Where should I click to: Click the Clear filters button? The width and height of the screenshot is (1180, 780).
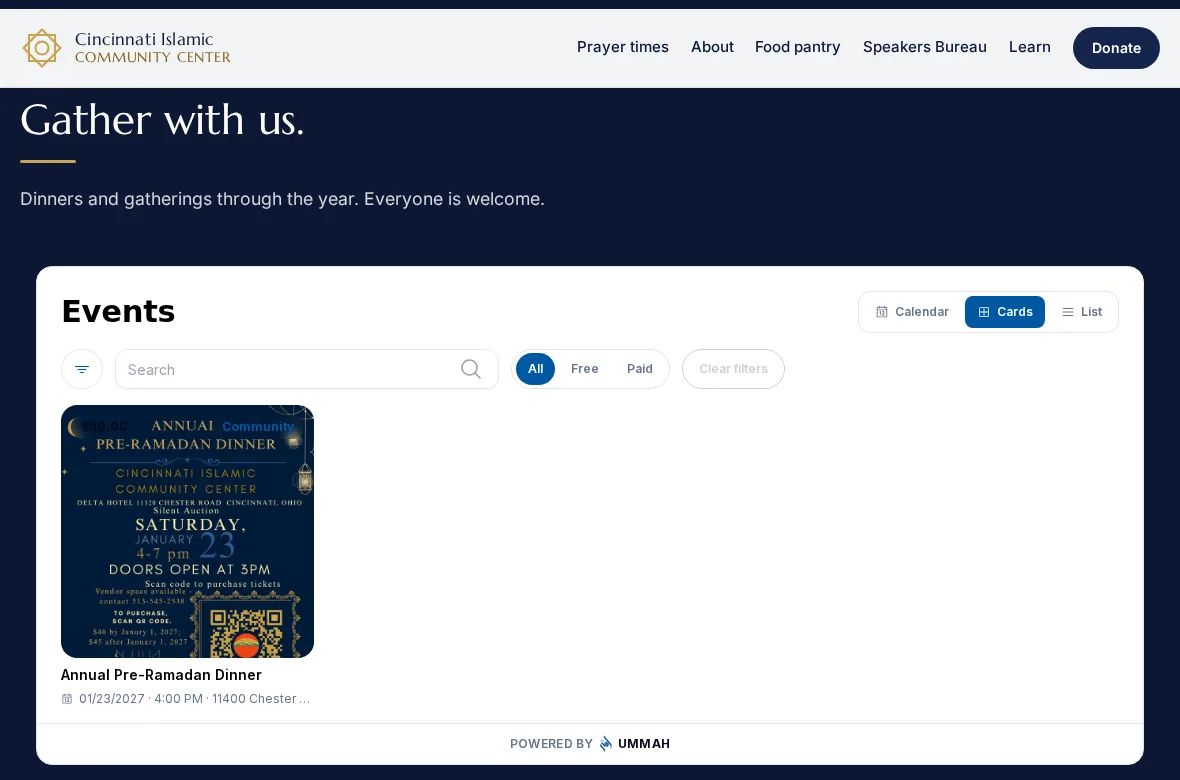coord(733,369)
